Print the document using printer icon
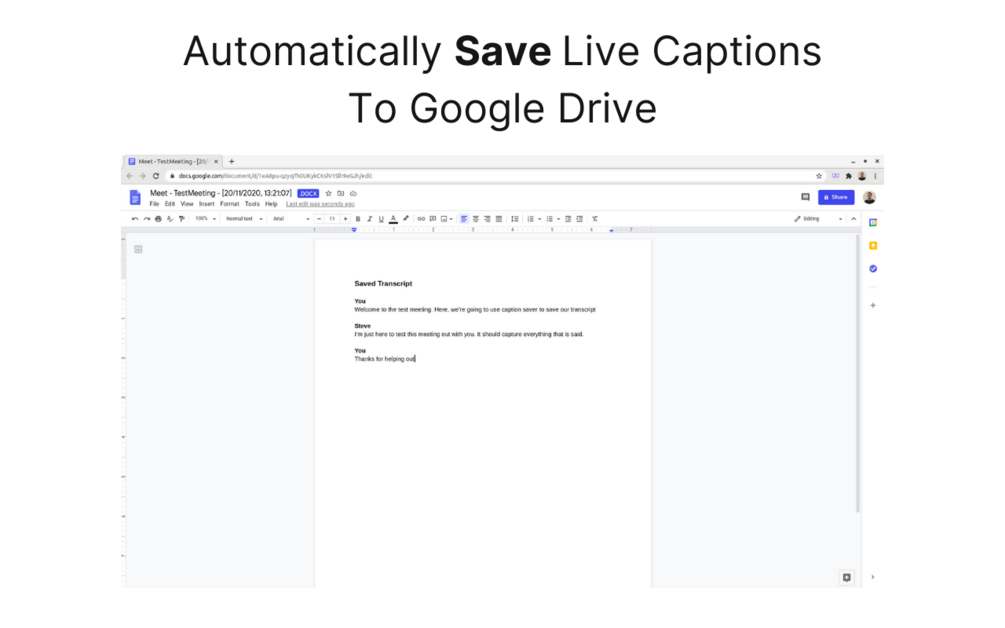 pyautogui.click(x=158, y=219)
